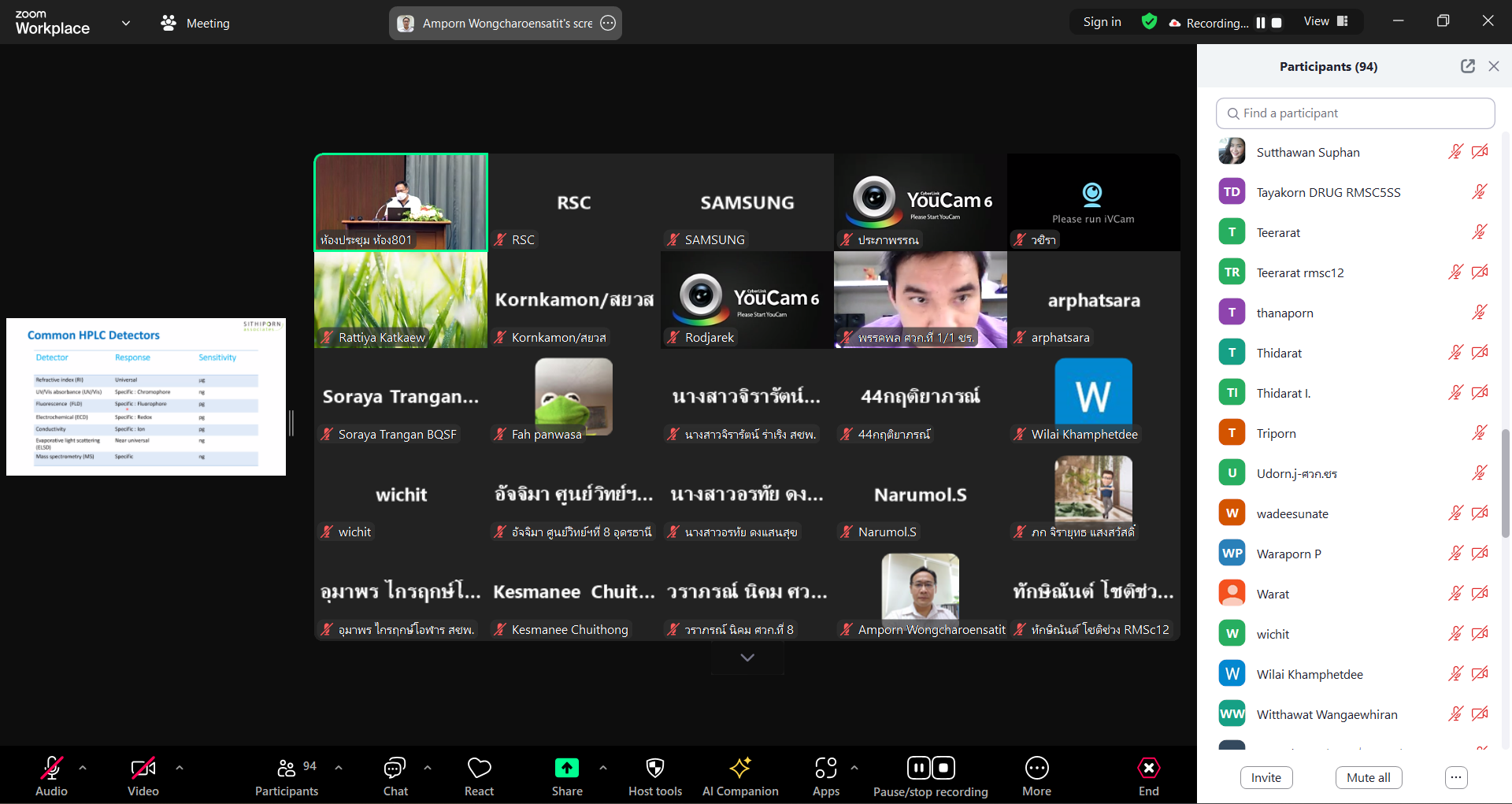Launch AI Companion
Image resolution: width=1512 pixels, height=804 pixels.
click(x=739, y=776)
